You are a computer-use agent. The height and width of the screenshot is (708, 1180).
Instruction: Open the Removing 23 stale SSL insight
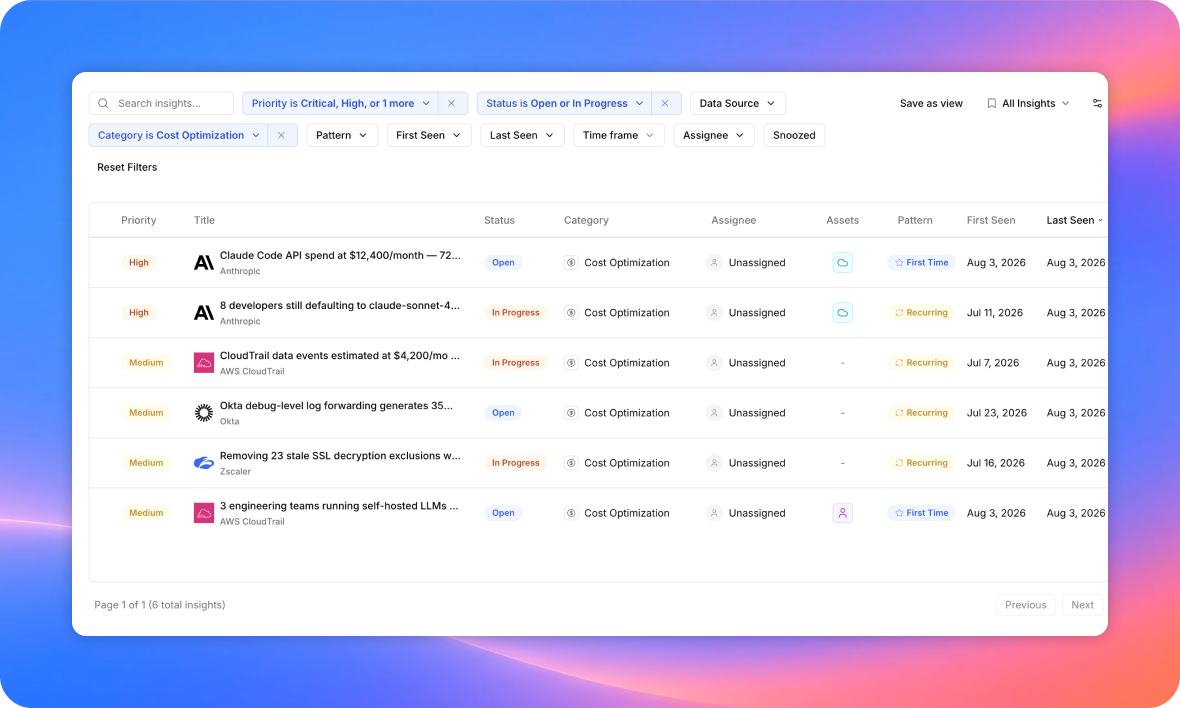coord(340,456)
